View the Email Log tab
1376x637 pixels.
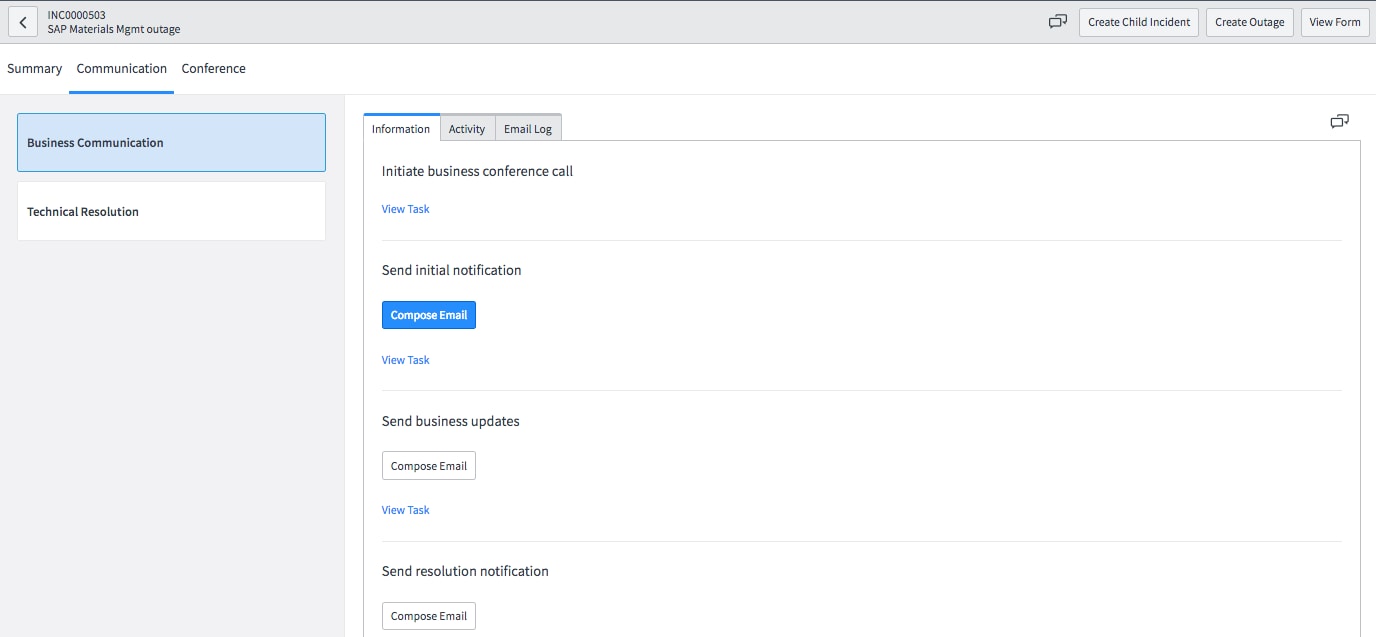(528, 128)
